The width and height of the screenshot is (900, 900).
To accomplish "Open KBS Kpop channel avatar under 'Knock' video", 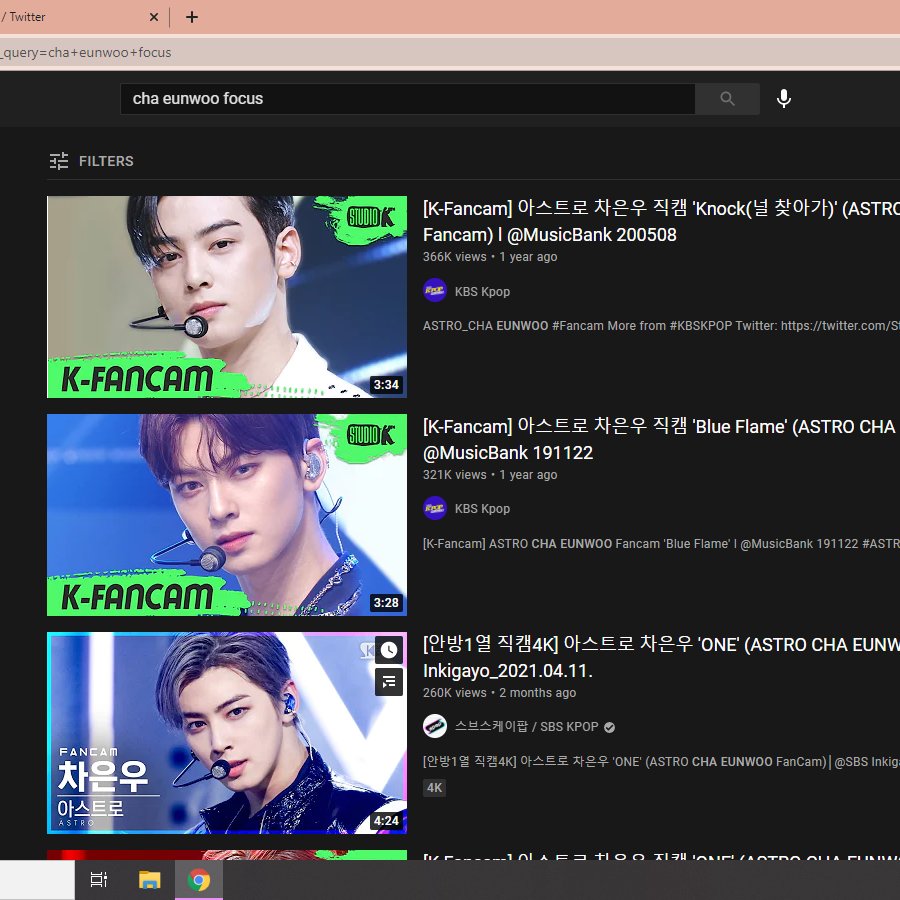I will 435,290.
